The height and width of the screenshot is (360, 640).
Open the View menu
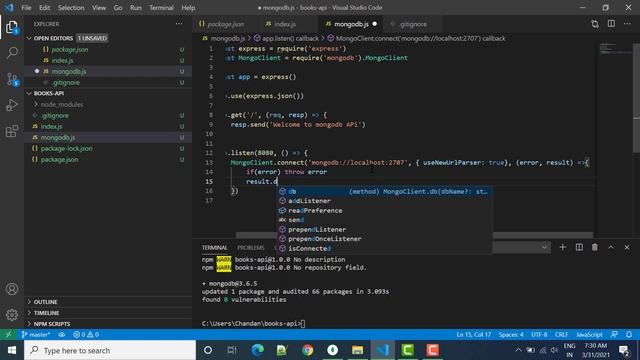[99, 8]
